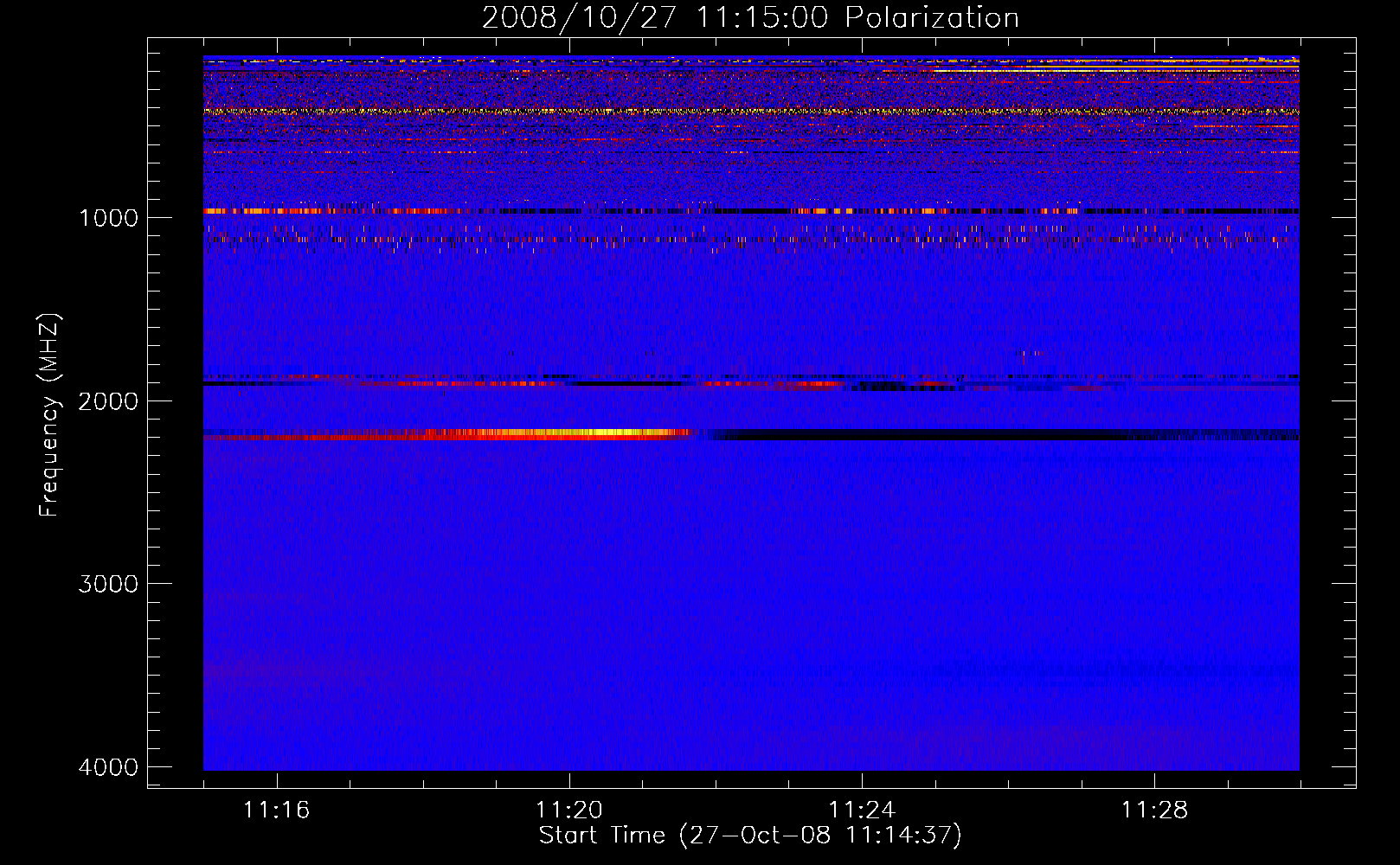Click the 2000 frequency tick label
Viewport: 1400px width, 865px height.
108,400
